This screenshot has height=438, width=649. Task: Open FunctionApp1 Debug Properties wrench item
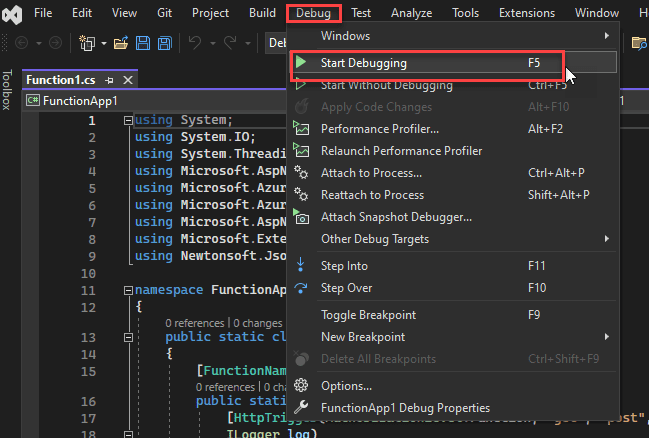(405, 408)
